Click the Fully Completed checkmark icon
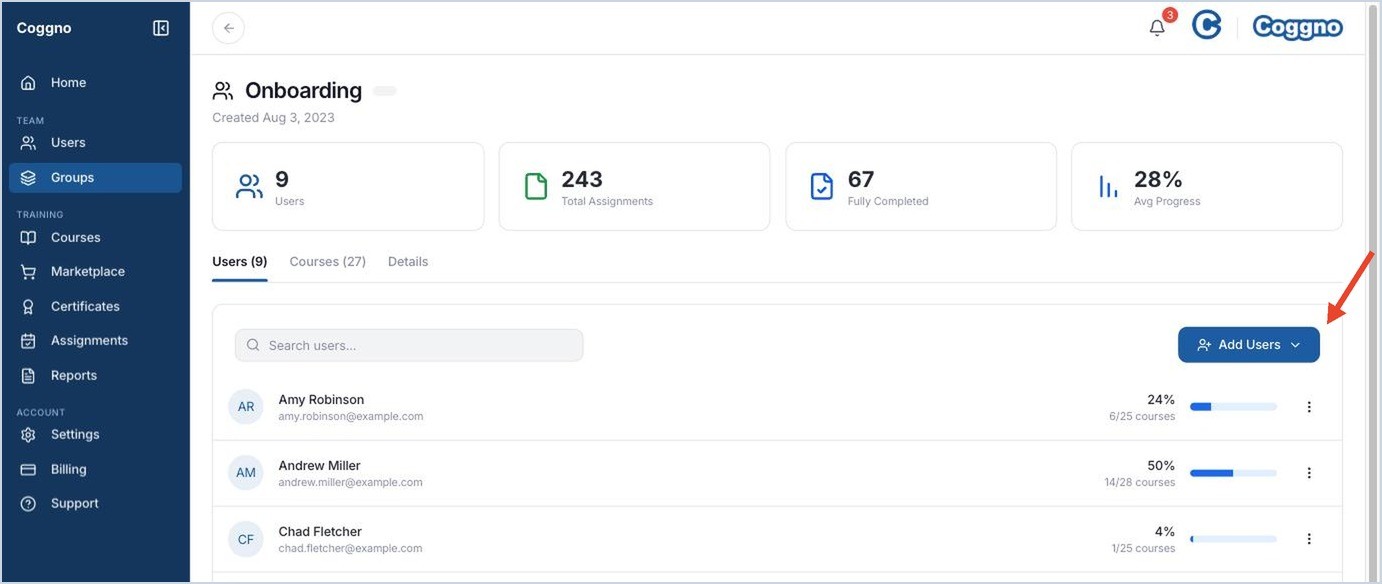The width and height of the screenshot is (1382, 584). pos(822,186)
